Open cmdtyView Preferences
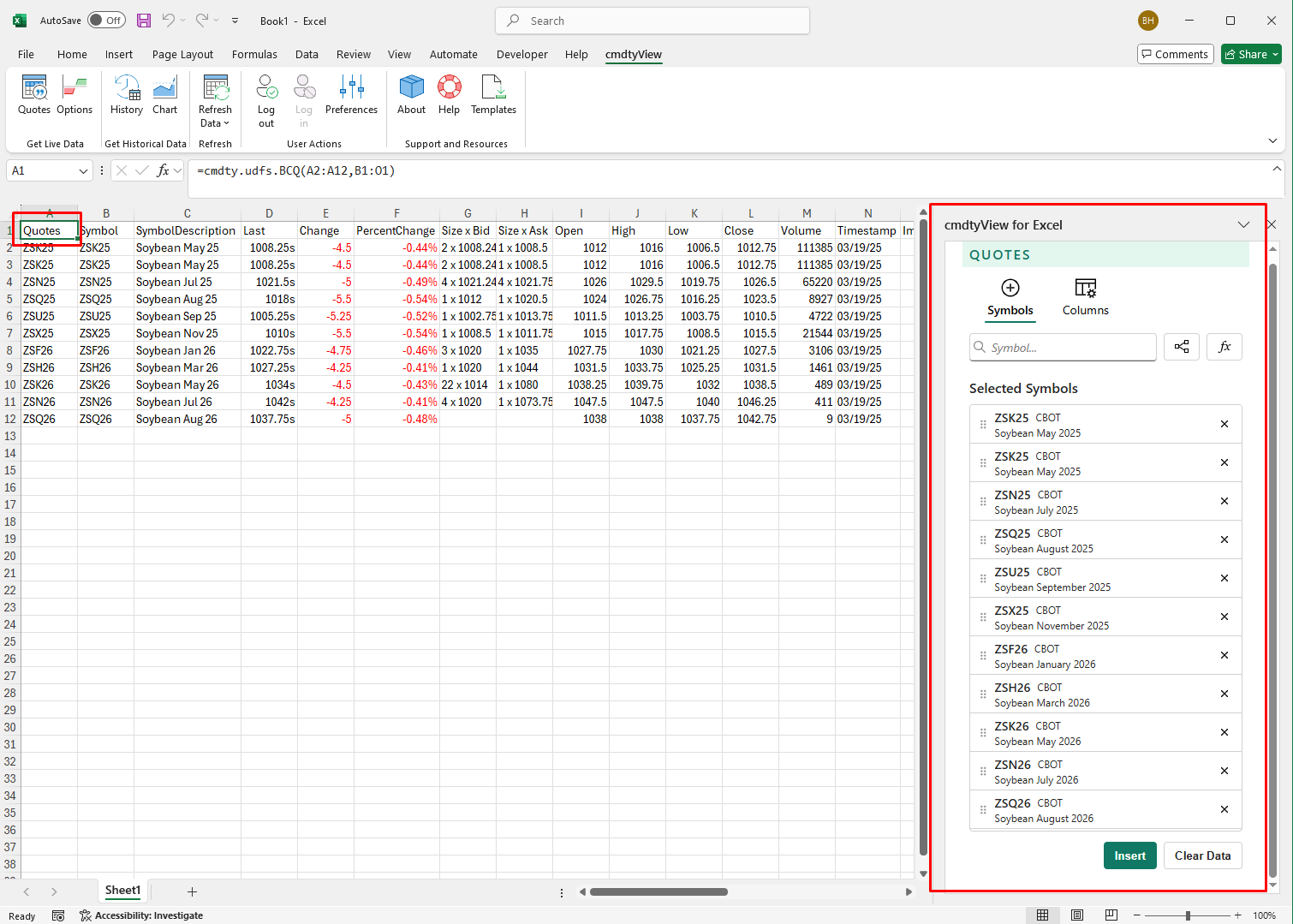 (x=351, y=95)
